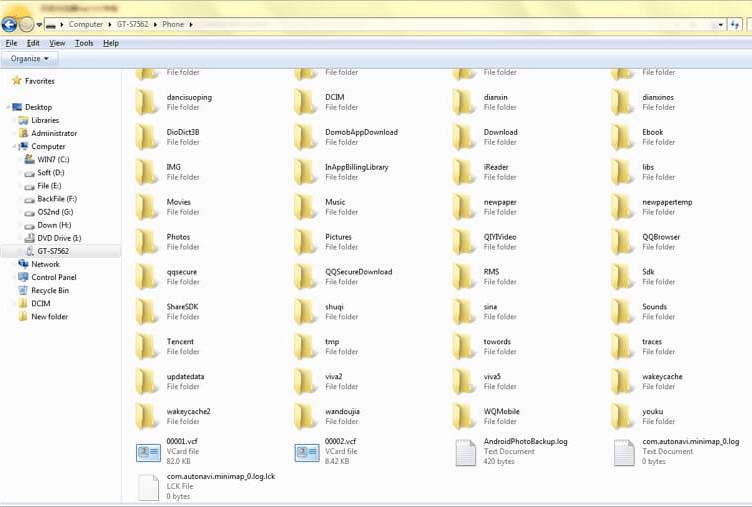
Task: Click the Back navigation arrow button
Action: 9,25
